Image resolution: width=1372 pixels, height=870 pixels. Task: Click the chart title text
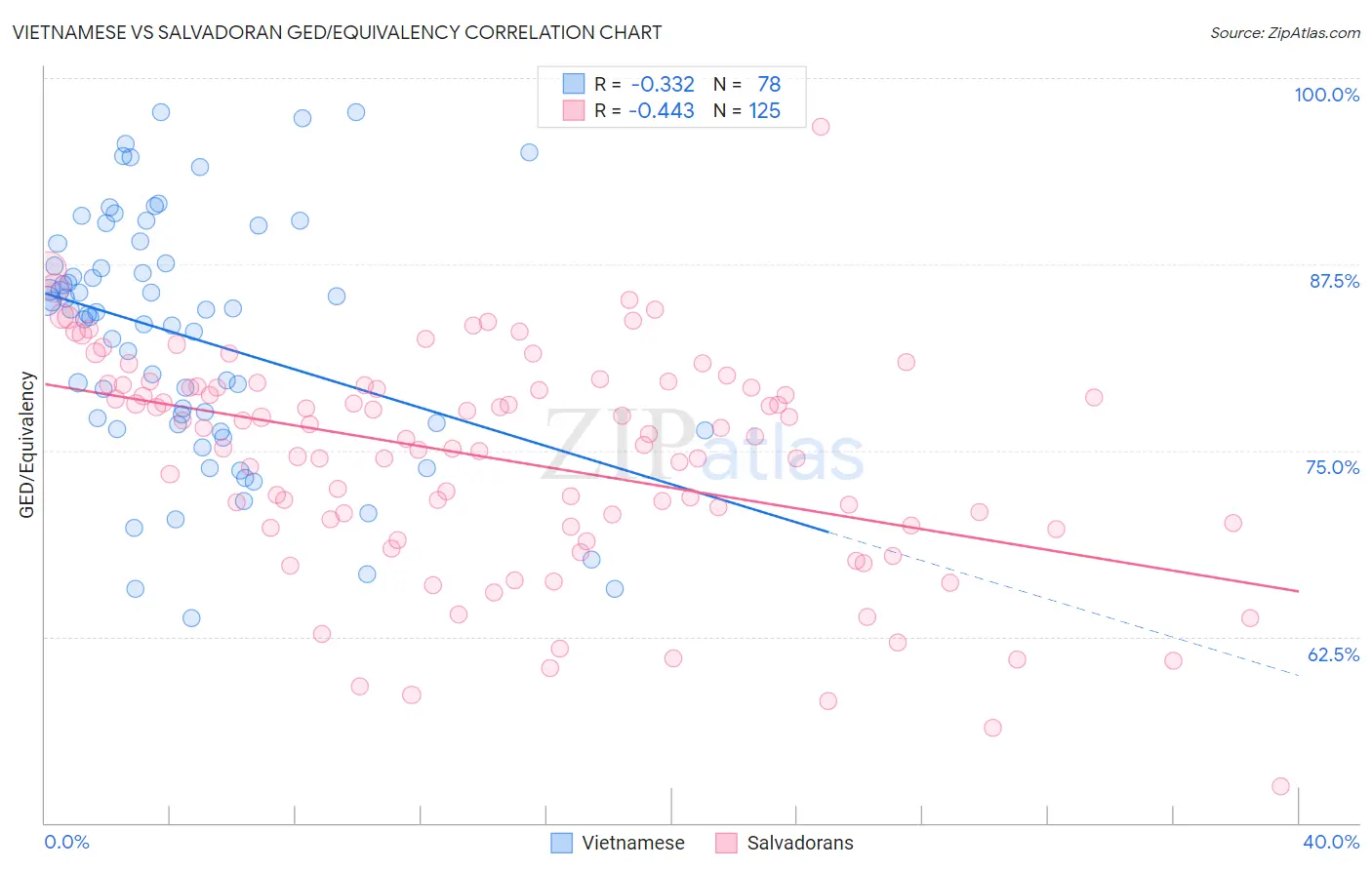[337, 32]
